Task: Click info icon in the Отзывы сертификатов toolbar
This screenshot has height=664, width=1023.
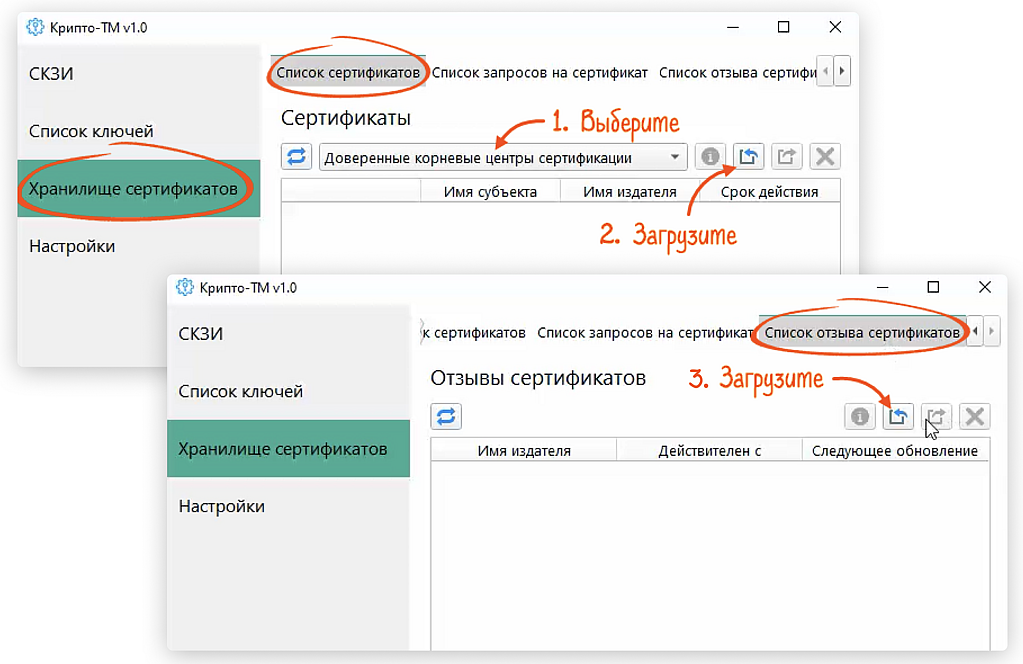Action: tap(859, 417)
